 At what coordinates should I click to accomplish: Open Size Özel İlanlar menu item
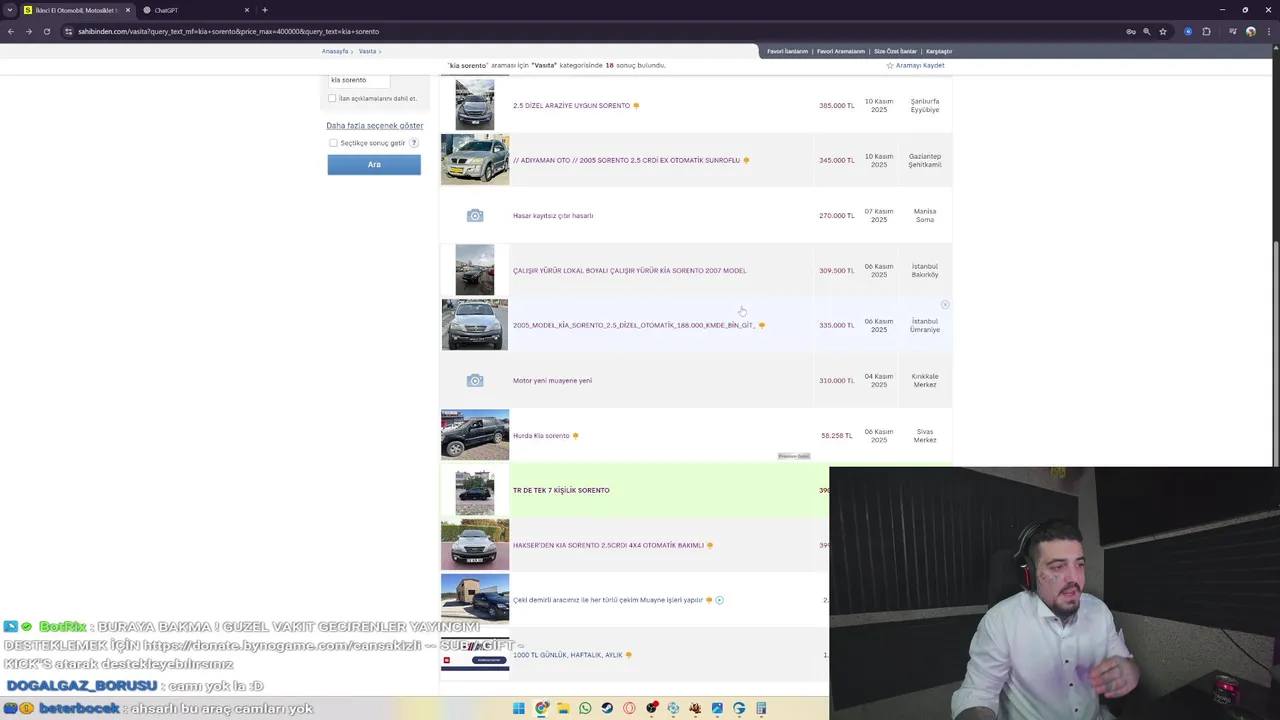pos(895,51)
